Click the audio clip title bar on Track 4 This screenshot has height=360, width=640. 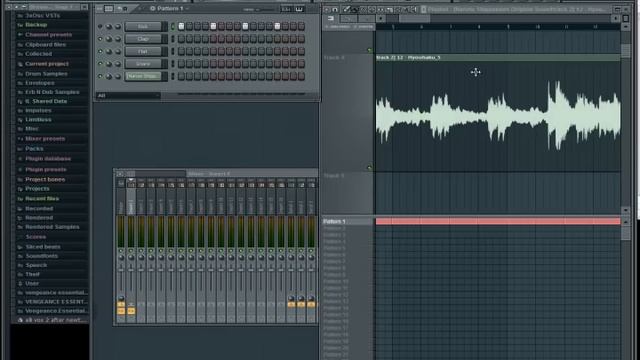498,58
